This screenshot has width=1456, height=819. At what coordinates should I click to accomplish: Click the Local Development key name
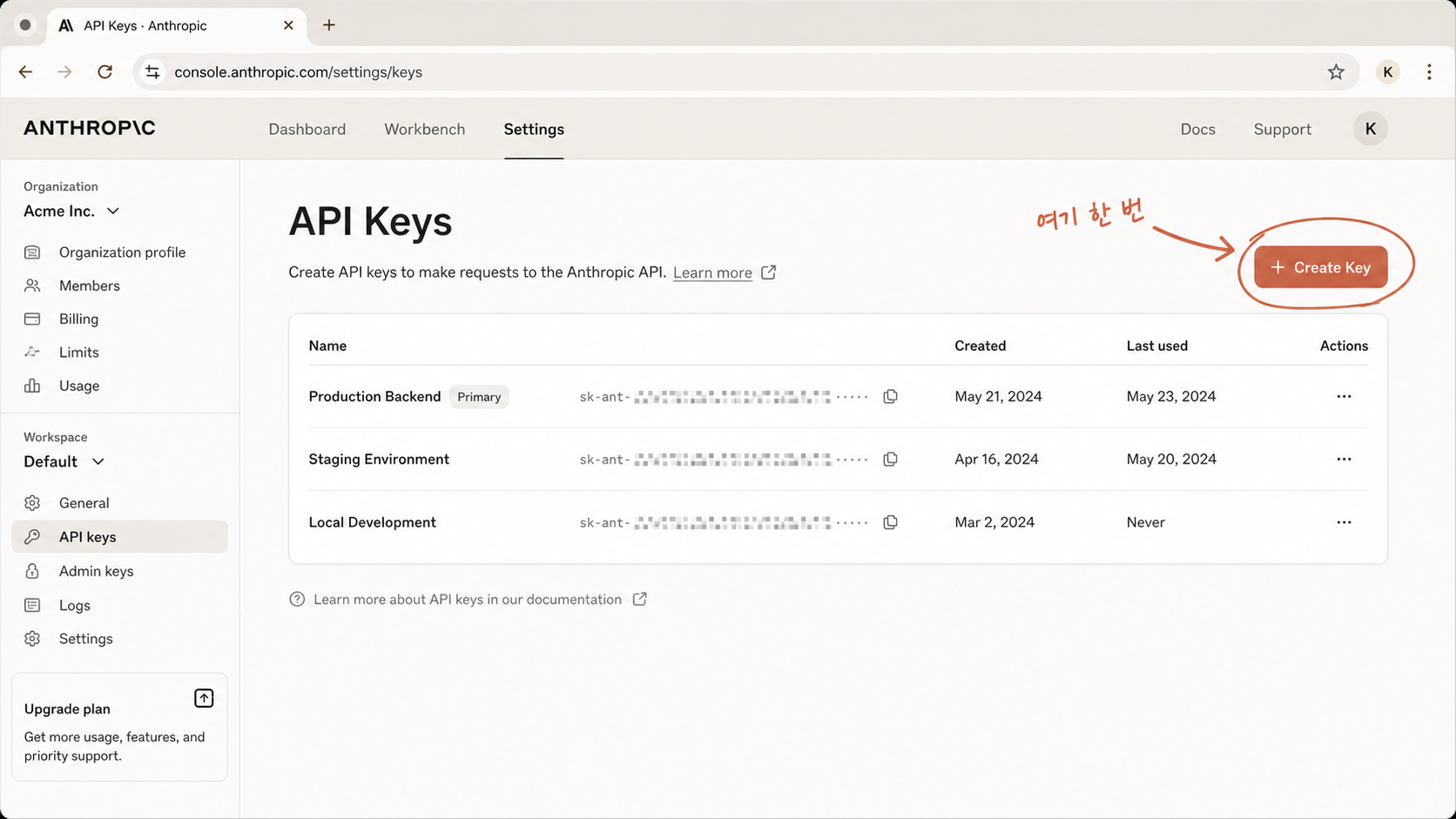(x=372, y=522)
